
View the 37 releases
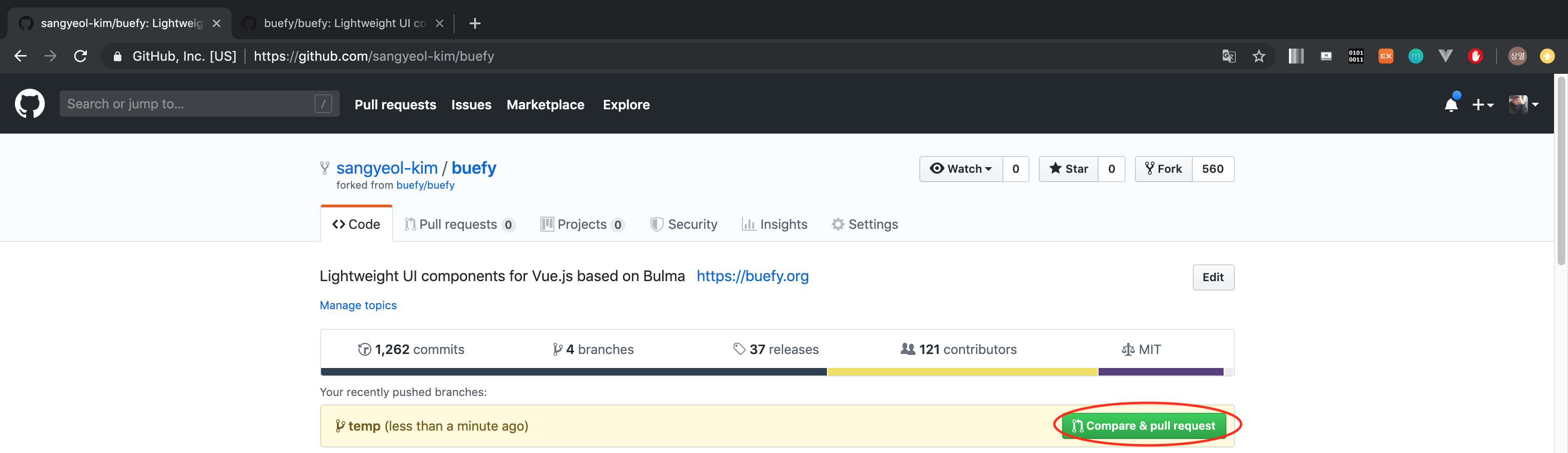click(776, 349)
